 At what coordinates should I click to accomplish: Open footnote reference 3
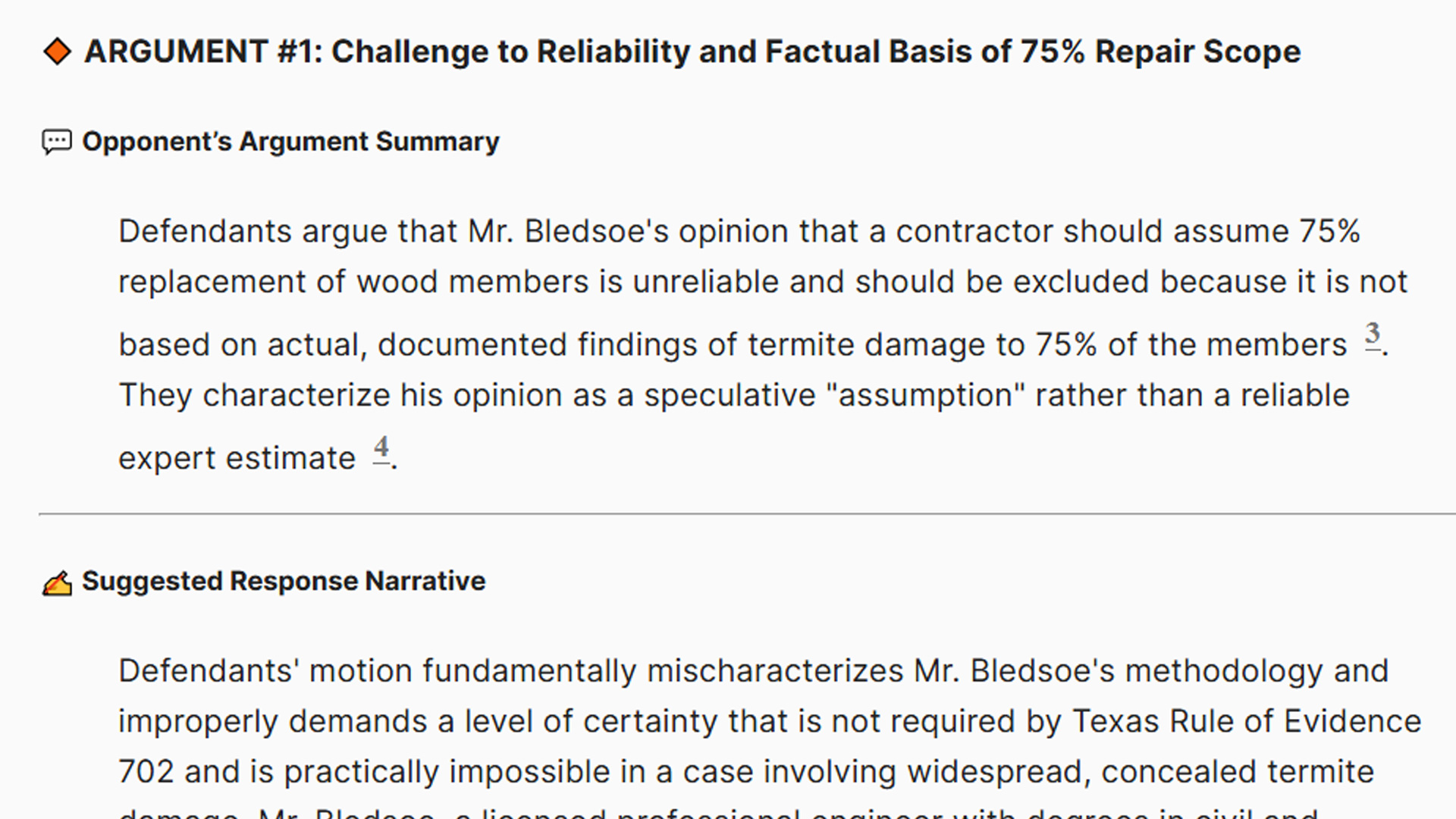(x=1373, y=334)
